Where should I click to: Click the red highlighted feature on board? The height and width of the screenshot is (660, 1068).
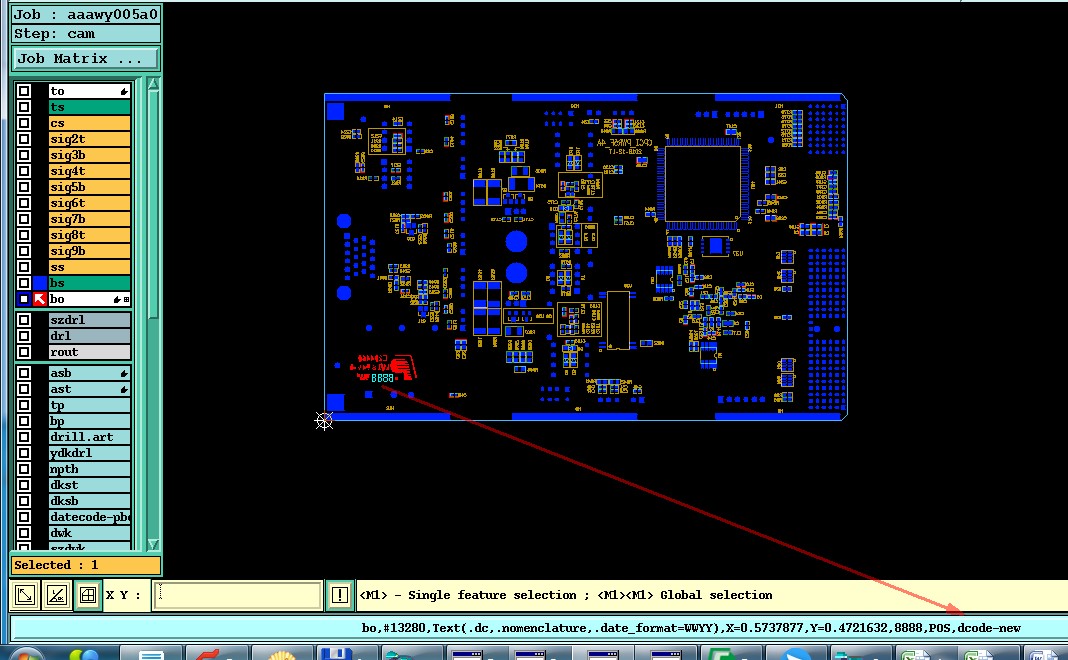(383, 367)
